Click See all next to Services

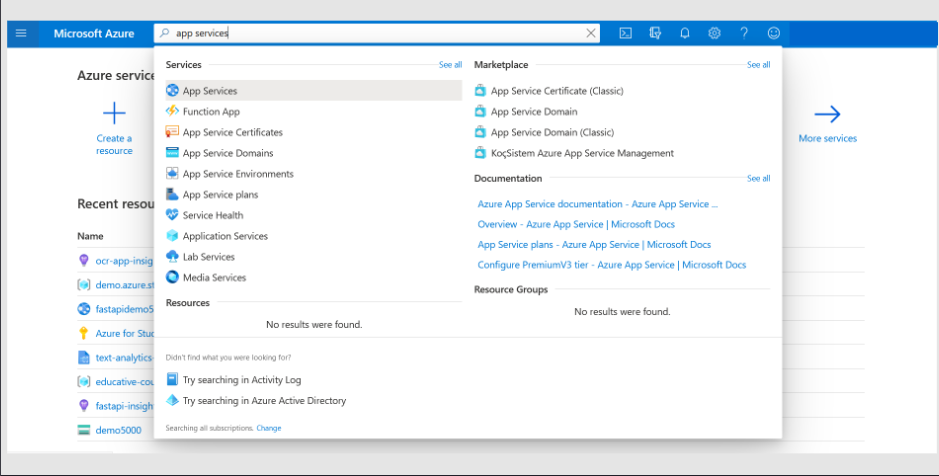pyautogui.click(x=450, y=65)
